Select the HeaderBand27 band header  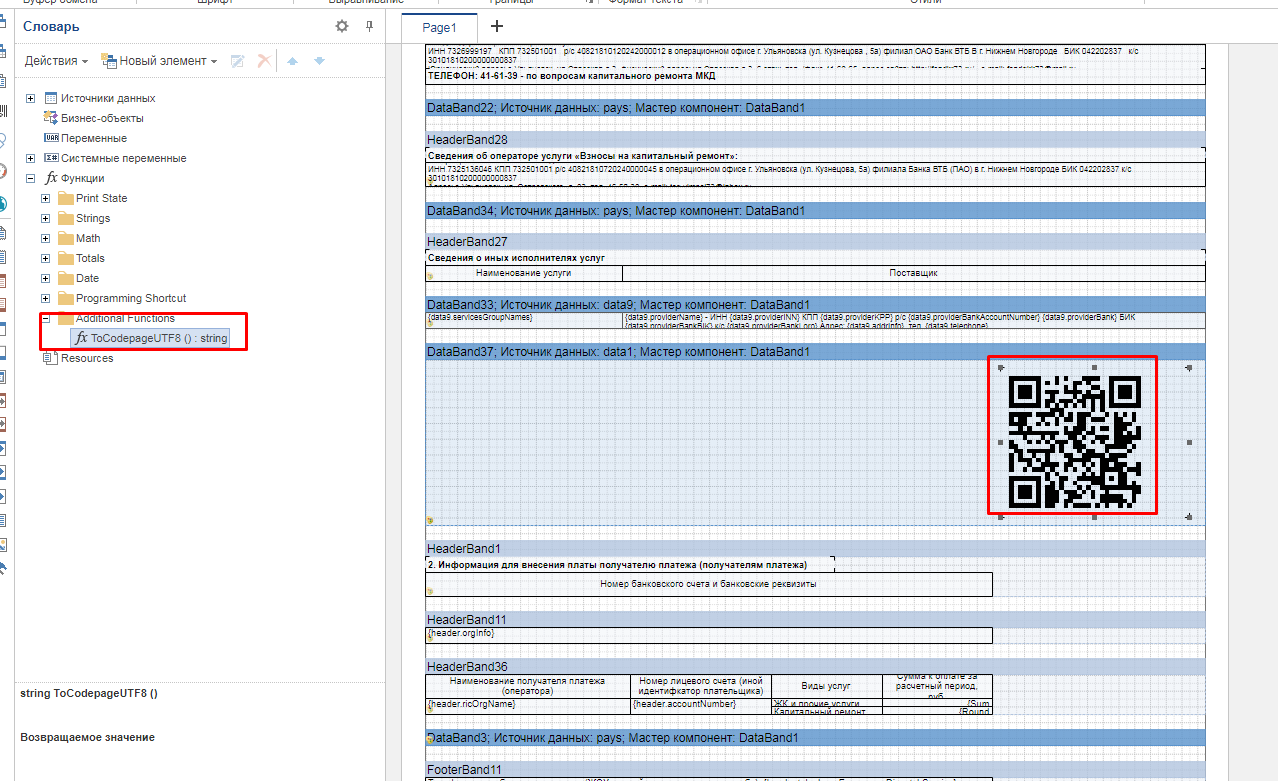click(x=815, y=242)
